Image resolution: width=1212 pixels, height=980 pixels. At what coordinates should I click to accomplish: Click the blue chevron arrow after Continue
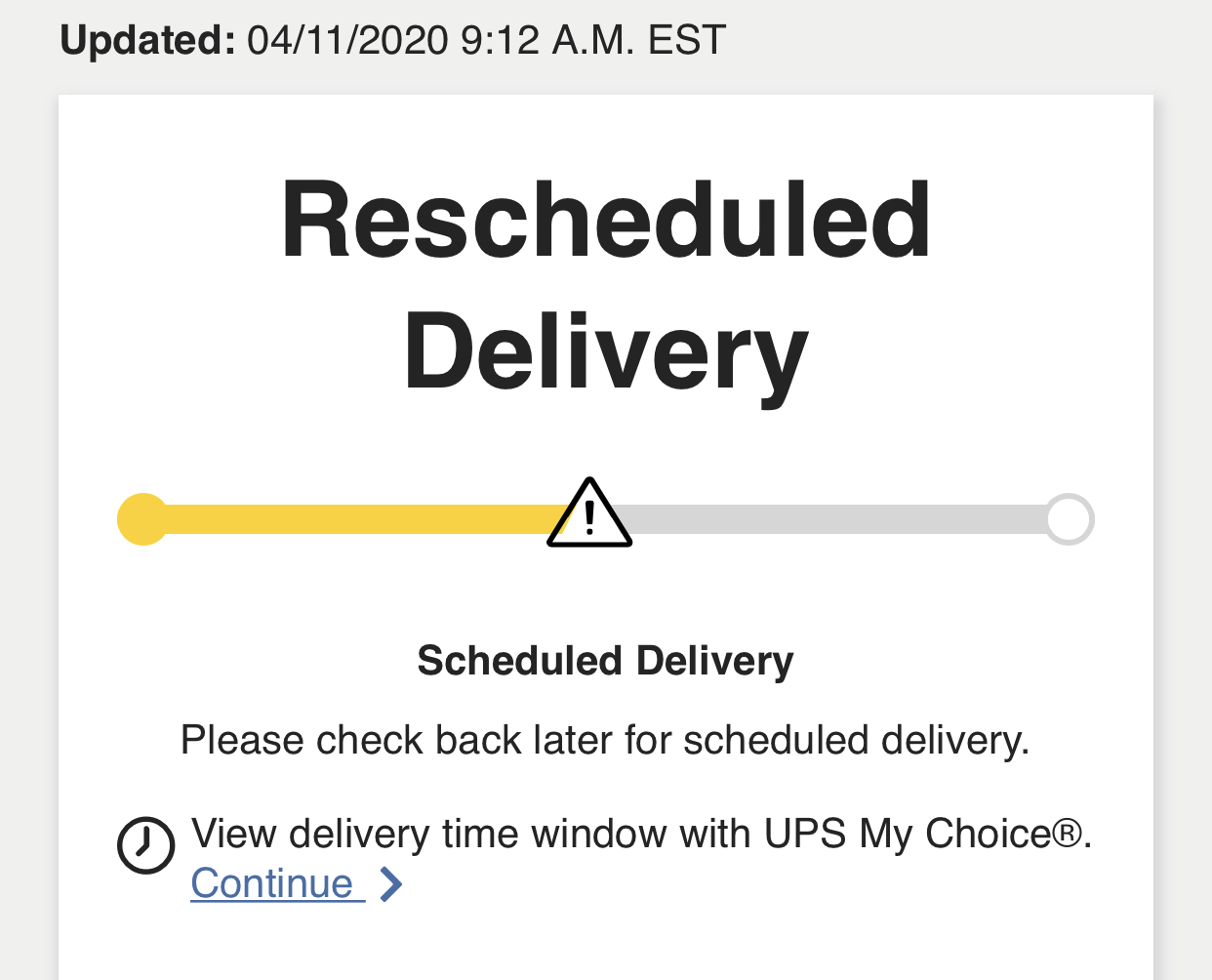pyautogui.click(x=390, y=884)
